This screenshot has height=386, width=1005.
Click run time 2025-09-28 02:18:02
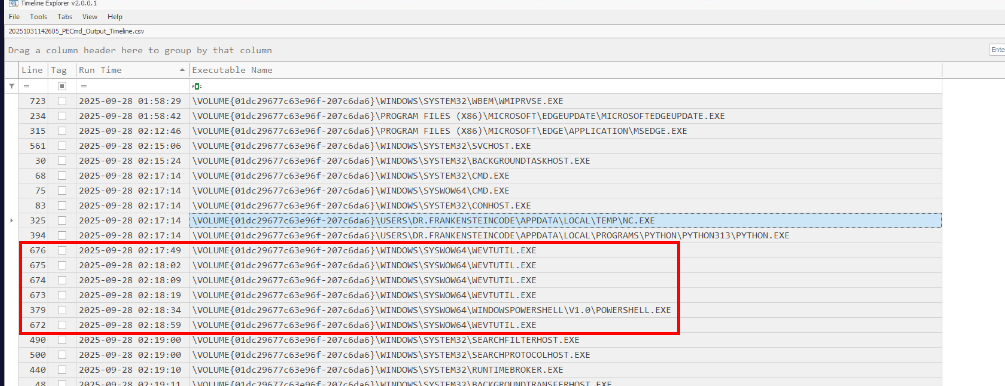pos(129,265)
